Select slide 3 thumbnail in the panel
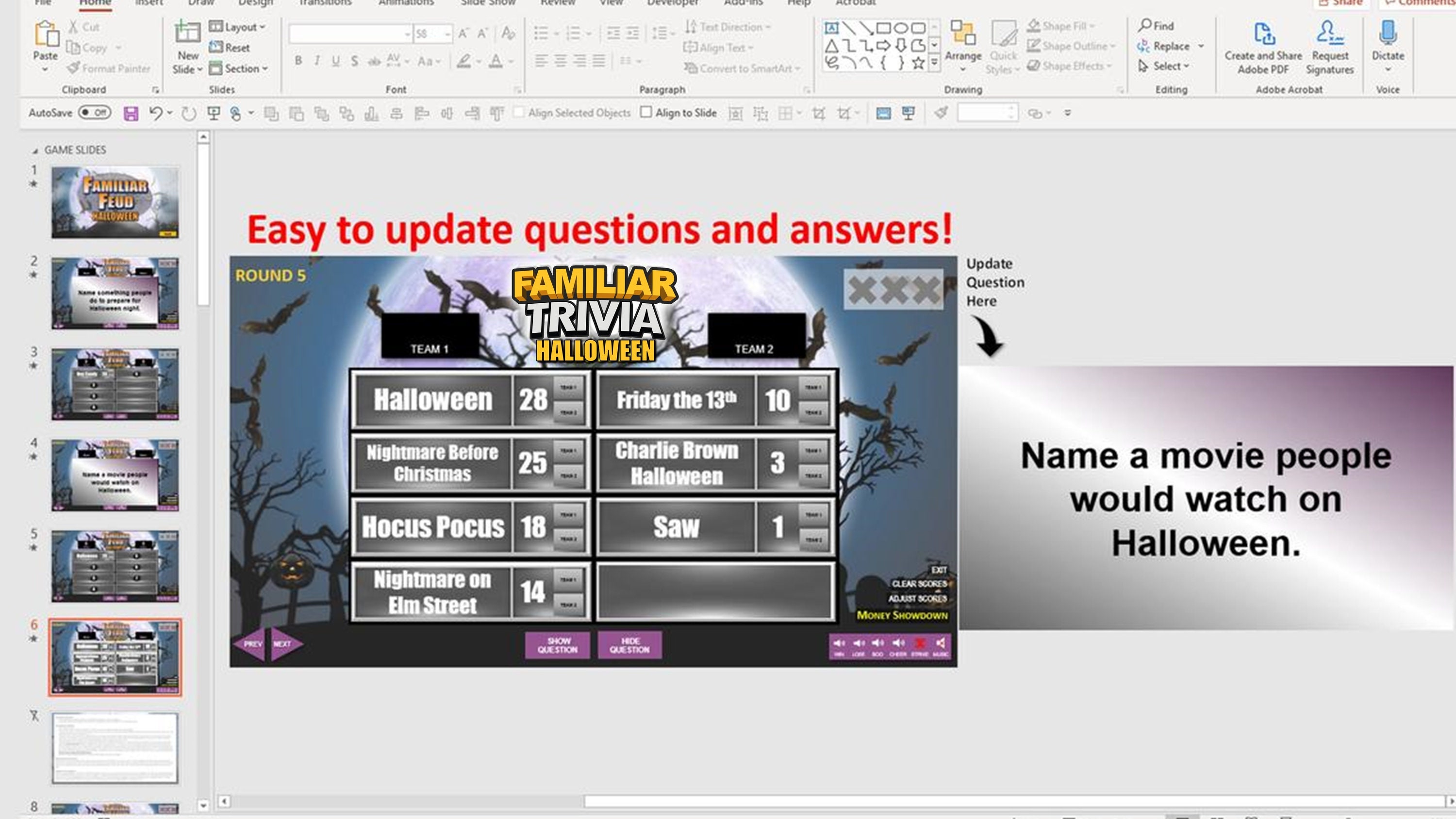Screen dimensions: 1456x819 [x=114, y=384]
